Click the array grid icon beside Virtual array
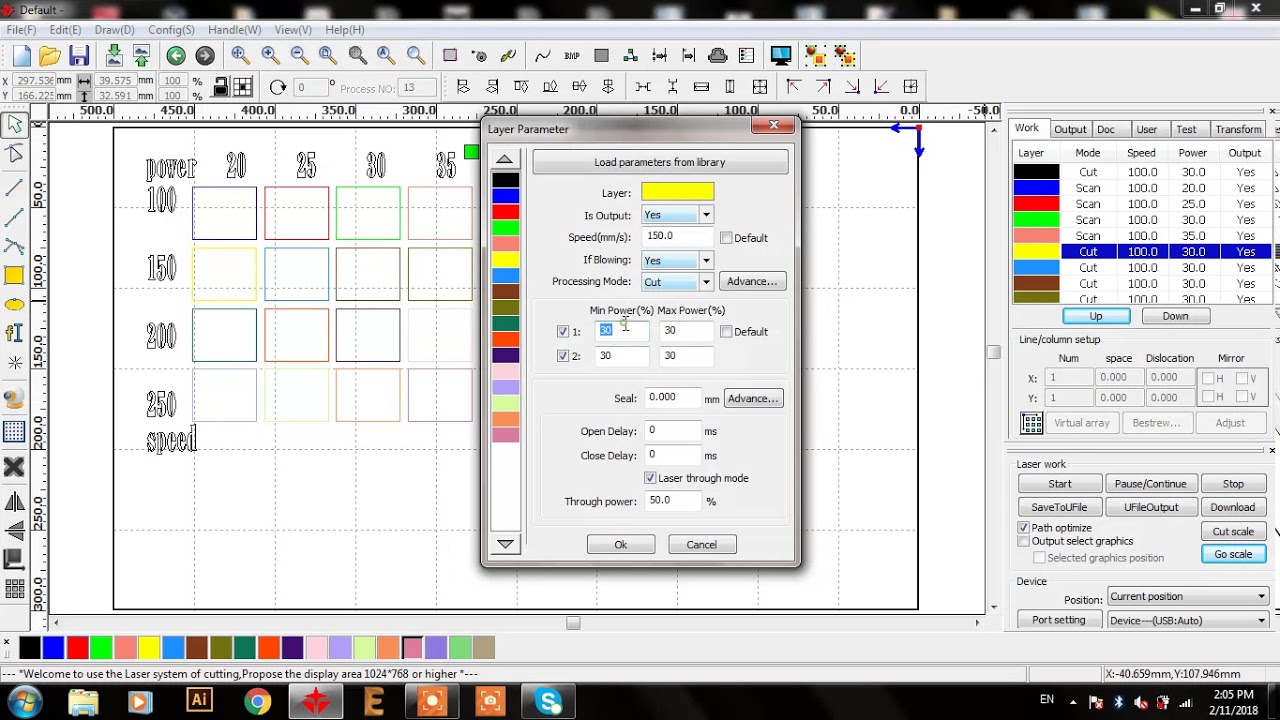Screen dimensions: 1280x720 pyautogui.click(x=1032, y=423)
